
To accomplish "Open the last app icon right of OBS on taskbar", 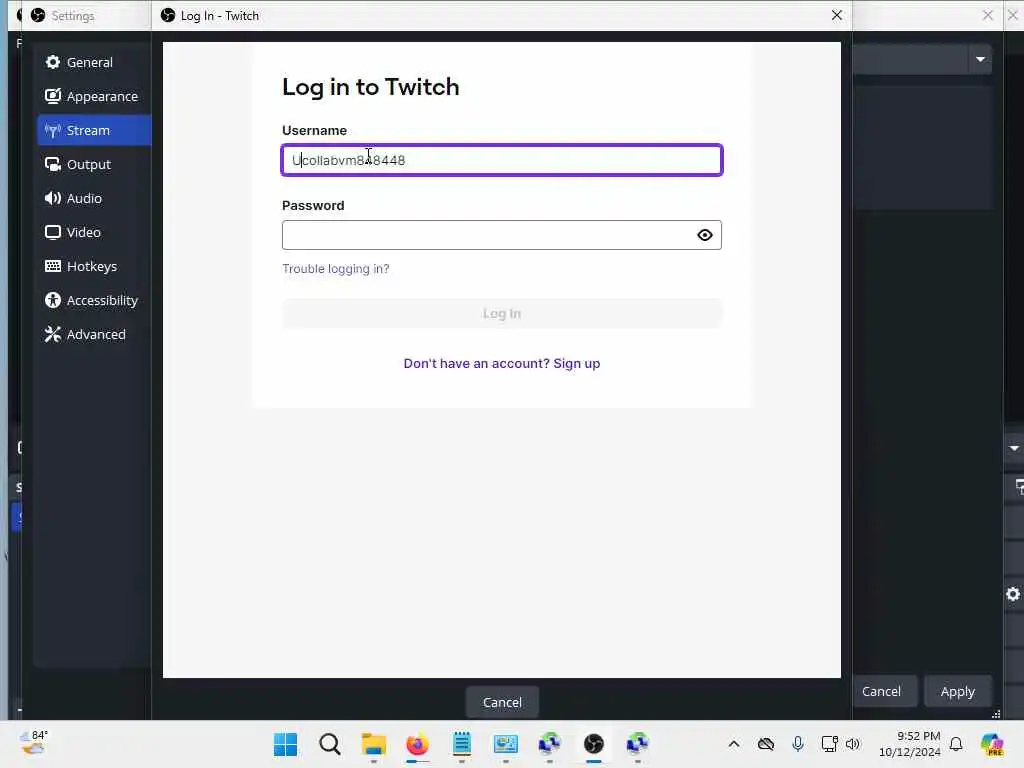I will tap(637, 744).
